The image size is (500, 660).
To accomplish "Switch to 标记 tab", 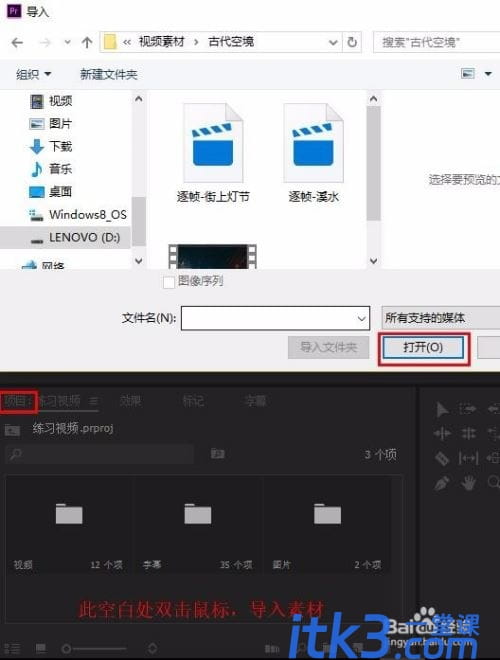I will click(x=193, y=401).
